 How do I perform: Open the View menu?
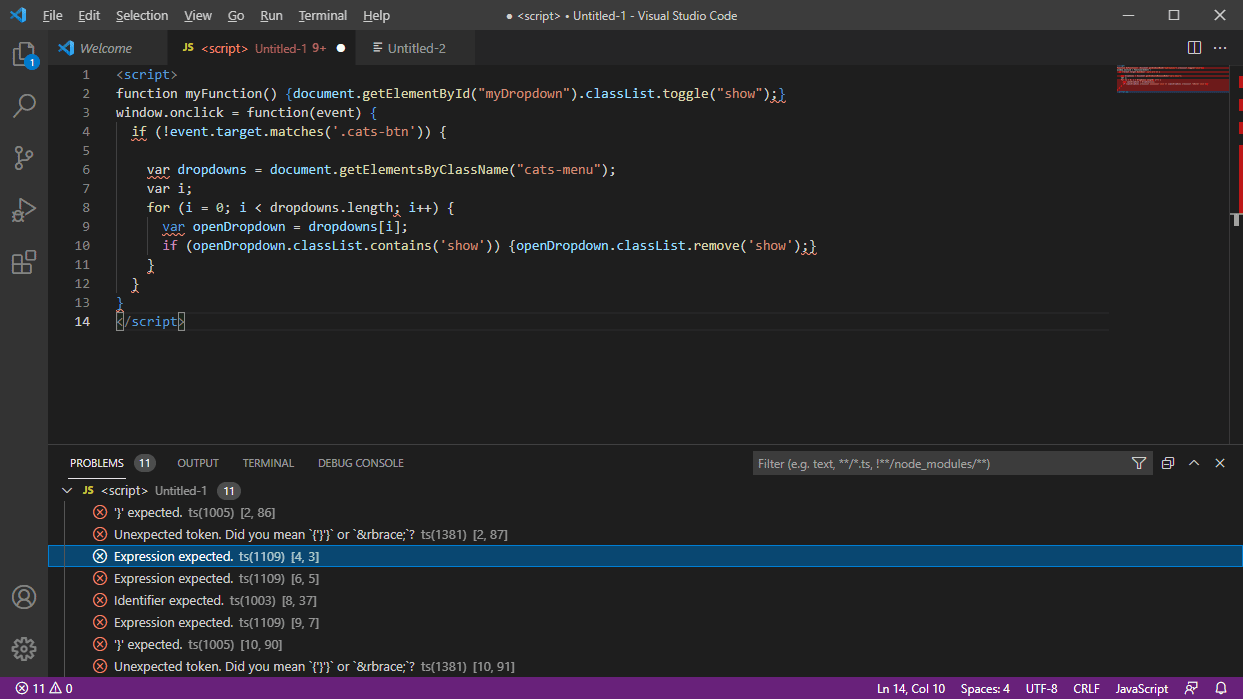pos(198,15)
